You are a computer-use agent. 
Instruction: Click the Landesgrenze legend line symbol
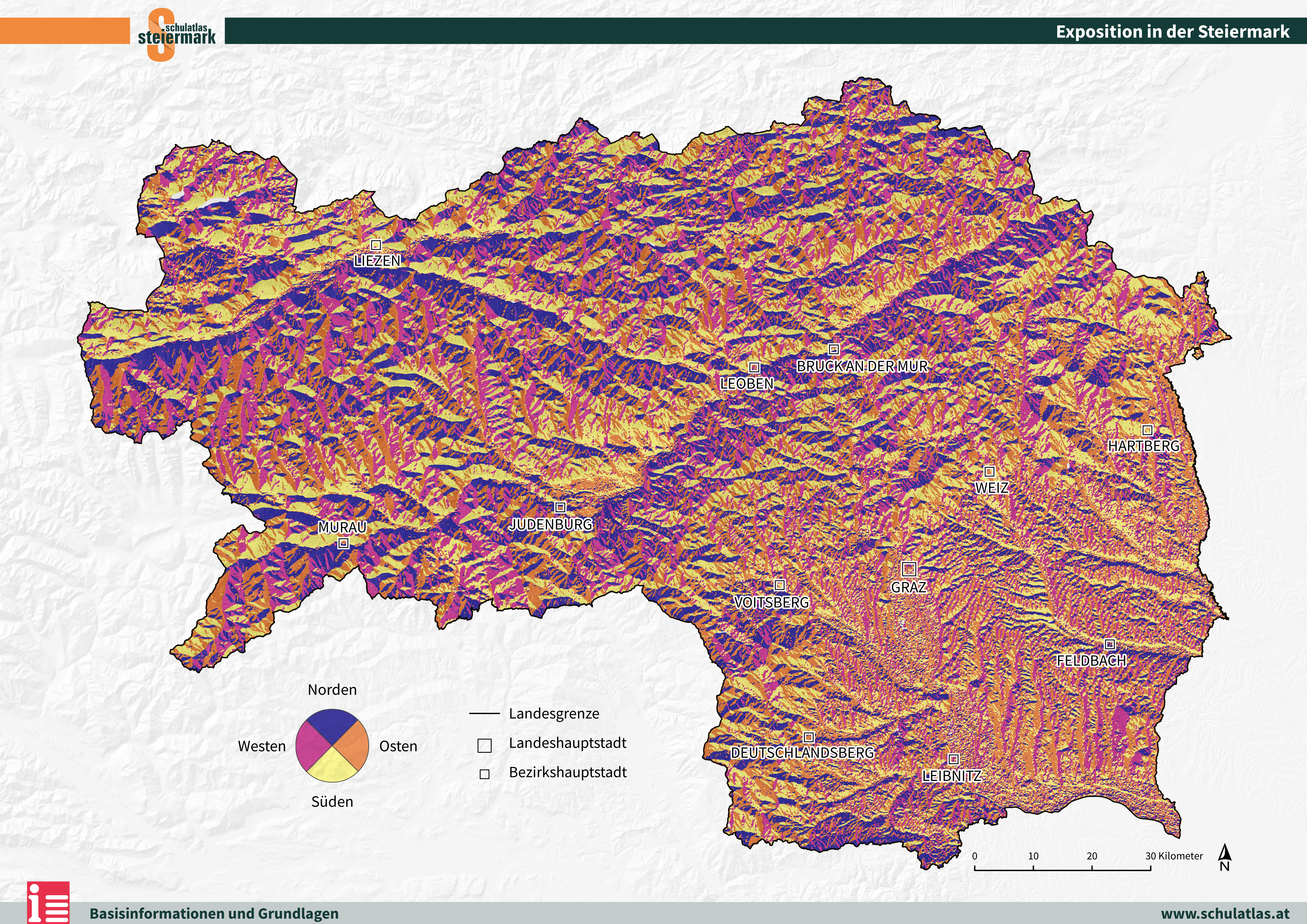(485, 714)
